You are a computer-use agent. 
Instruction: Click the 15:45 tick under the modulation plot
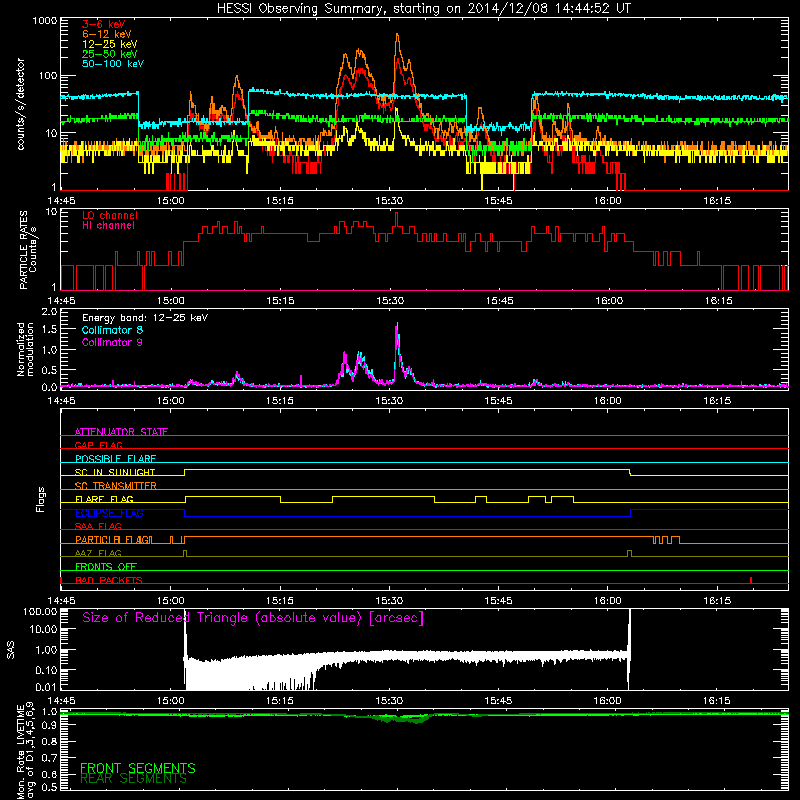pyautogui.click(x=498, y=401)
